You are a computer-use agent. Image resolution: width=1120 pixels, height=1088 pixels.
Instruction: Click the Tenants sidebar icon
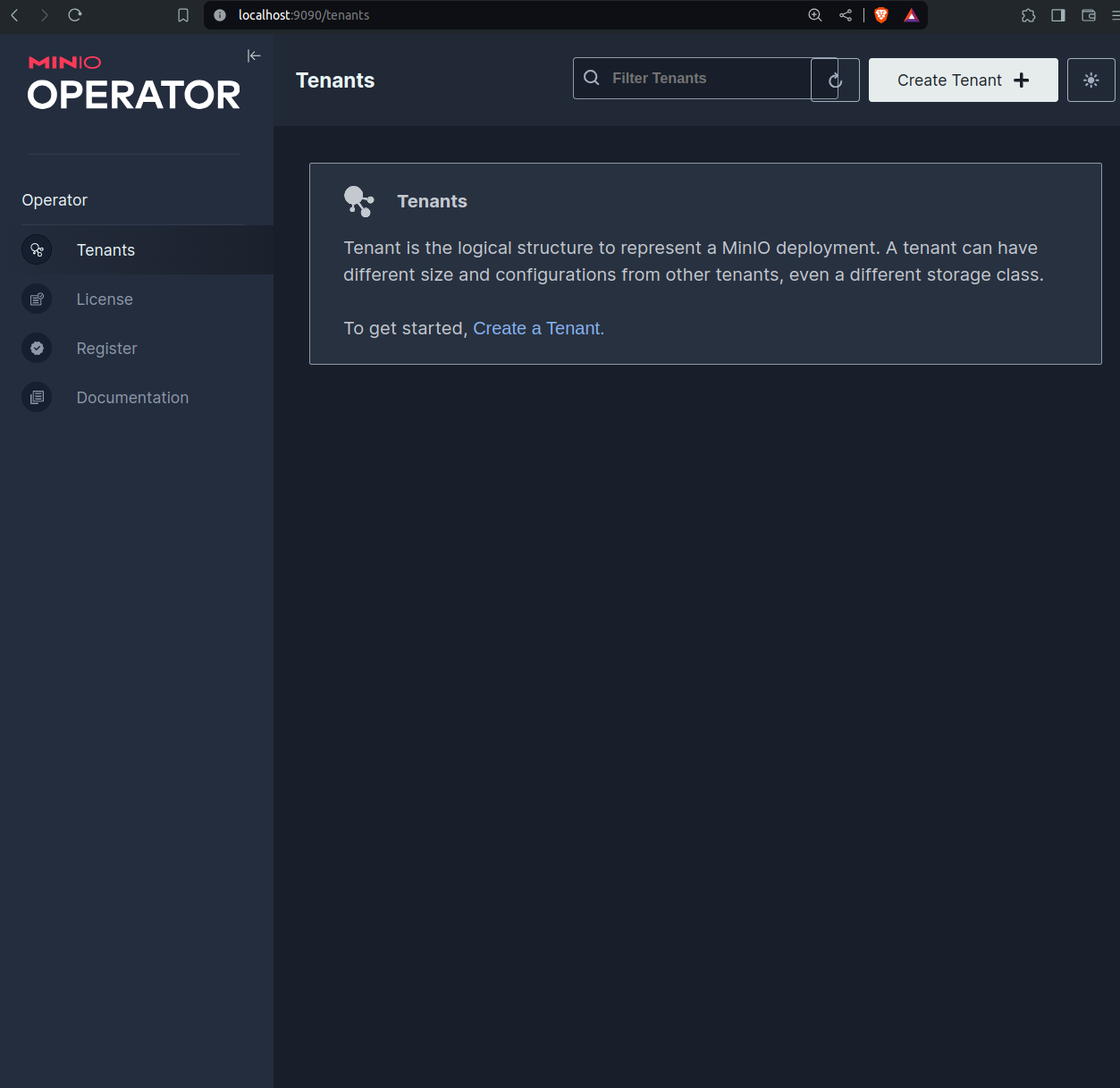[x=37, y=250]
